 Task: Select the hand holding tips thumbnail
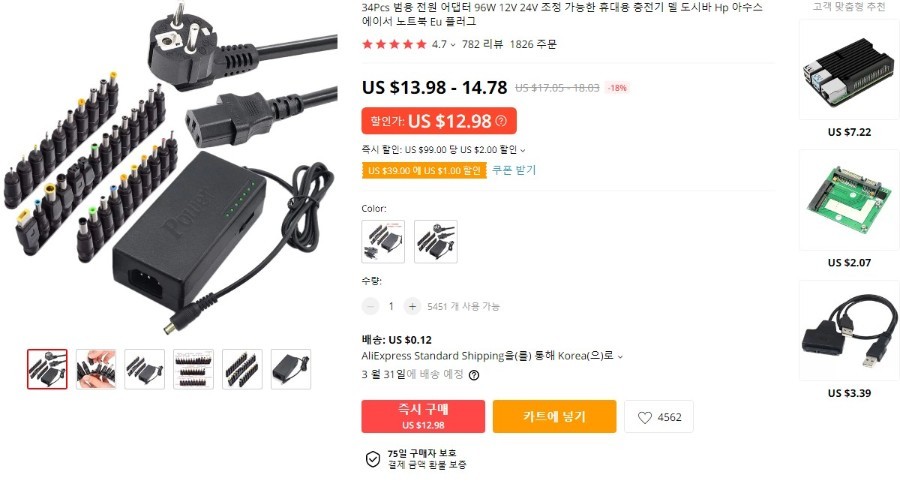pos(96,369)
